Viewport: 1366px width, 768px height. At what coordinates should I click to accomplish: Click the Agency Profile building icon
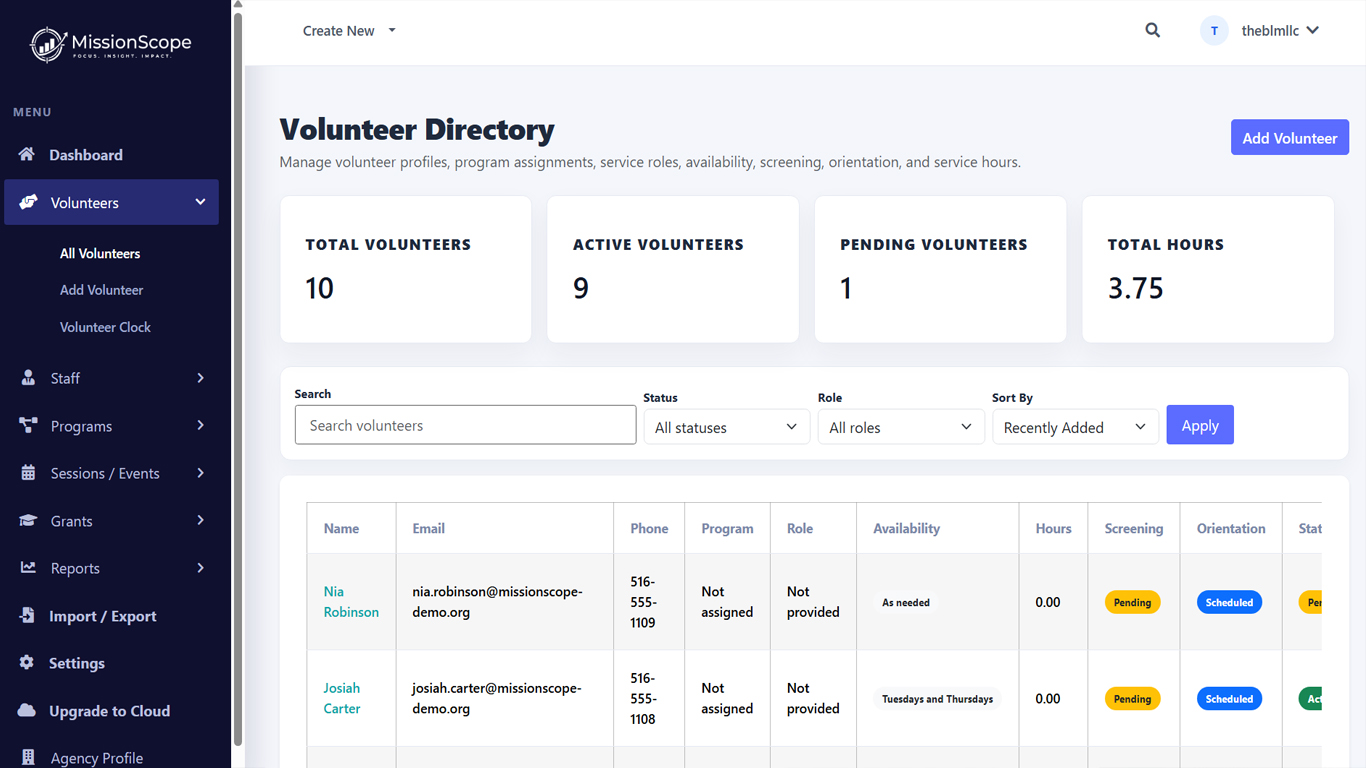(28, 757)
